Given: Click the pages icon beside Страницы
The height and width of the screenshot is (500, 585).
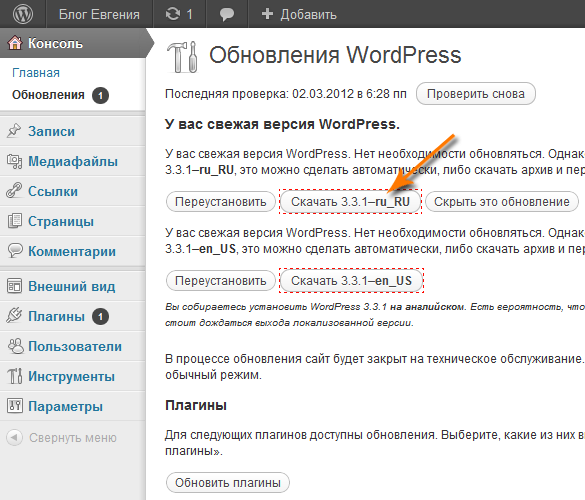Looking at the screenshot, I should click(15, 221).
